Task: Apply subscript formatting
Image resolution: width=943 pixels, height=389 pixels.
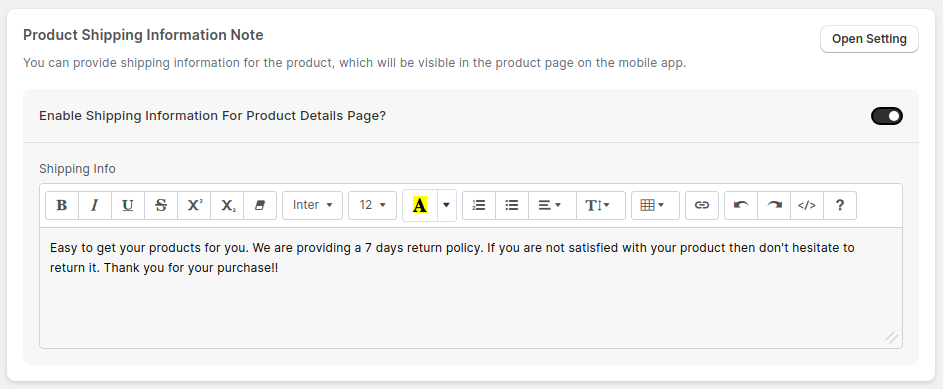Action: click(227, 205)
